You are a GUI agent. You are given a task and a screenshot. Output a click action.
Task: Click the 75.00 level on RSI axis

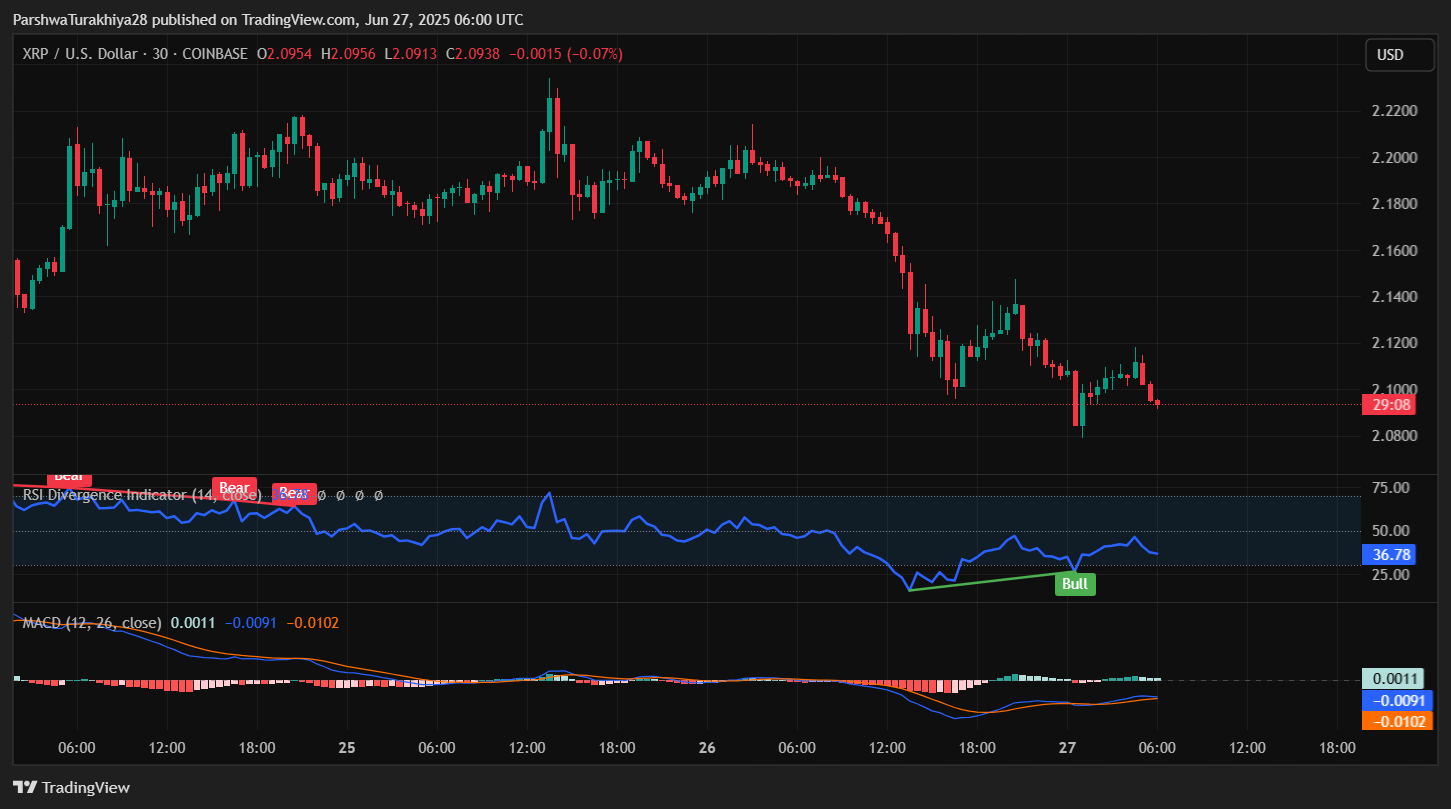tap(1393, 487)
